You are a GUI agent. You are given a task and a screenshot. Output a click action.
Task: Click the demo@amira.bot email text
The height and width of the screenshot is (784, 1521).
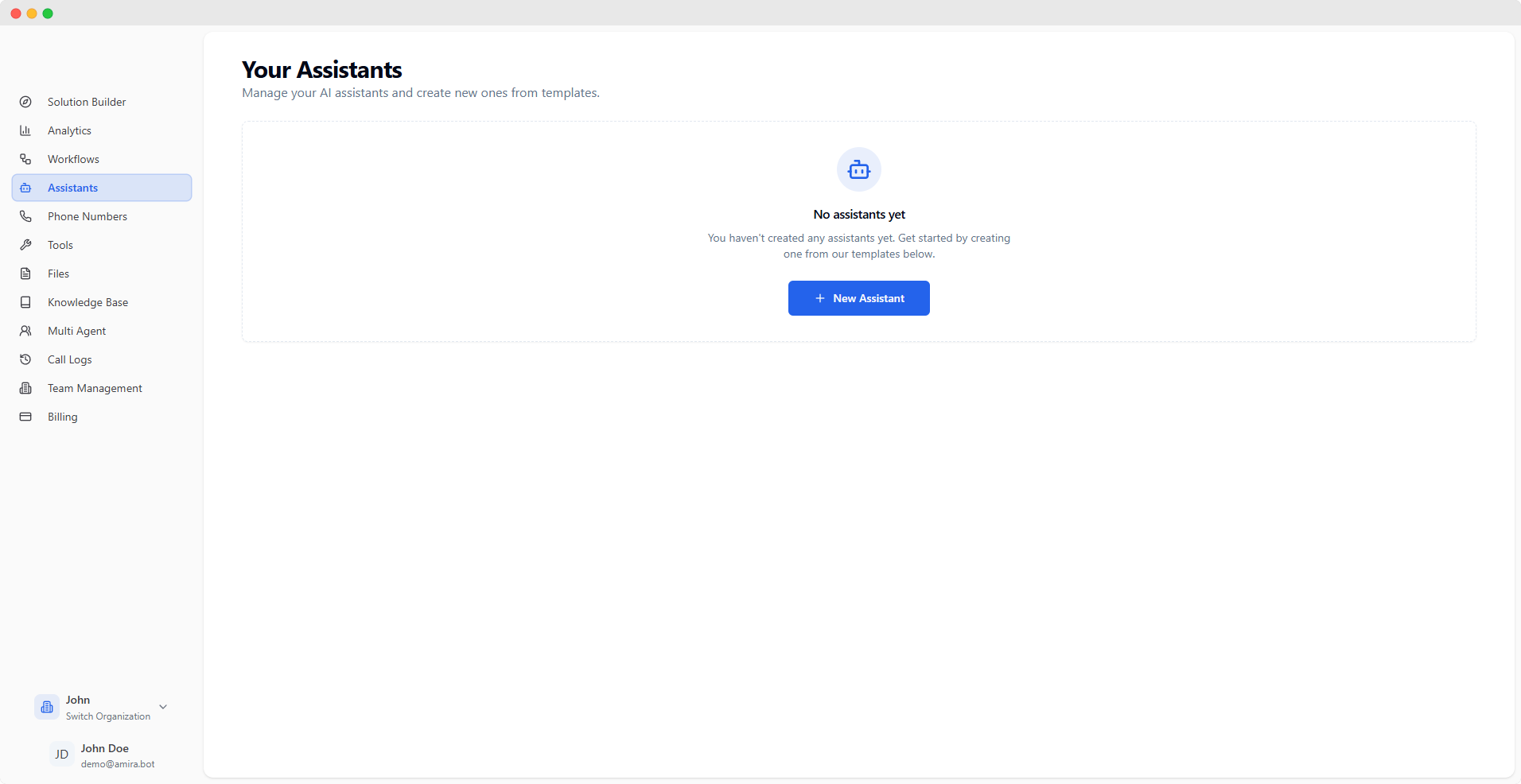tap(118, 764)
